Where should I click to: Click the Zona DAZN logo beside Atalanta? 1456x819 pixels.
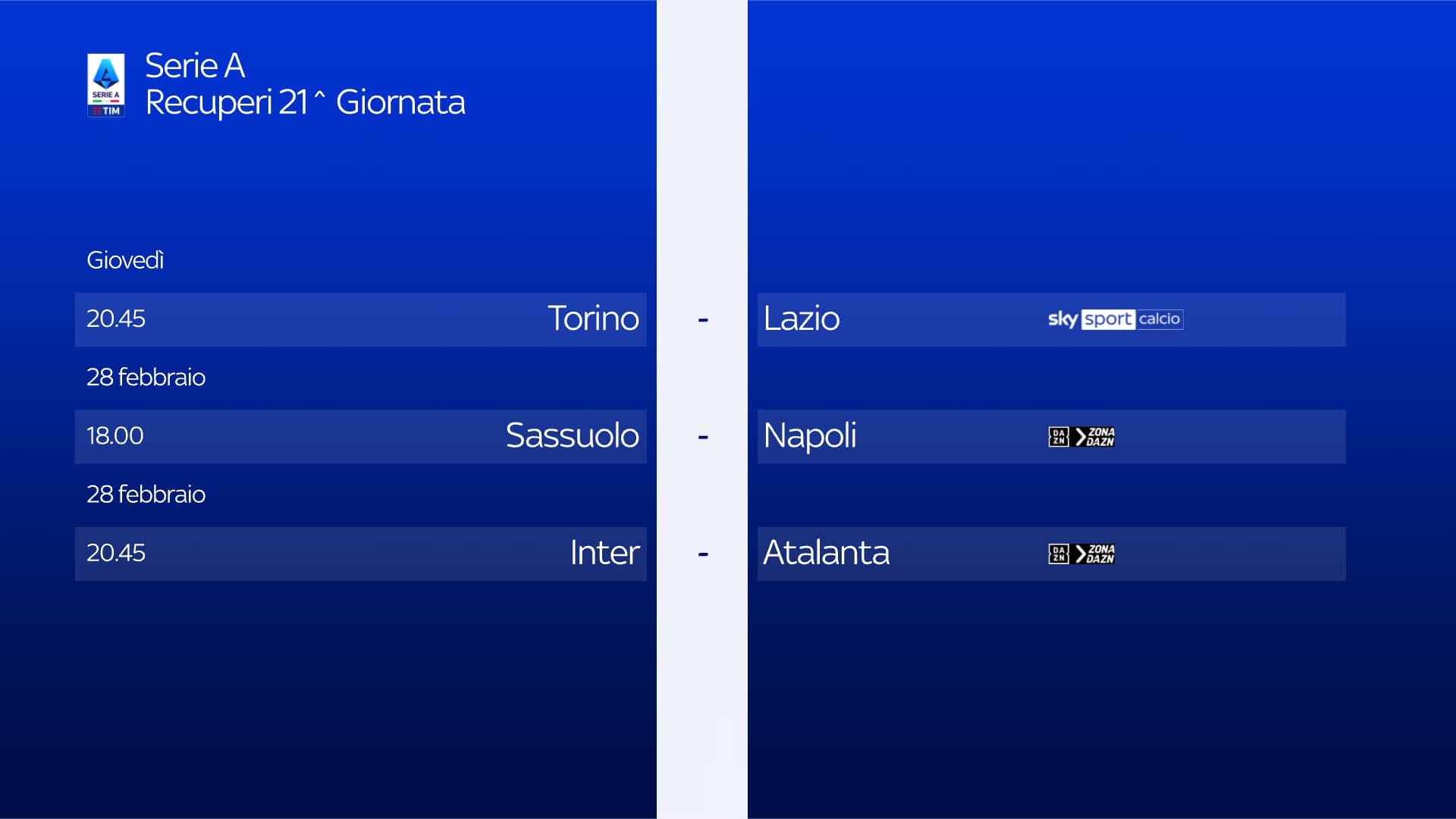coord(1095,554)
